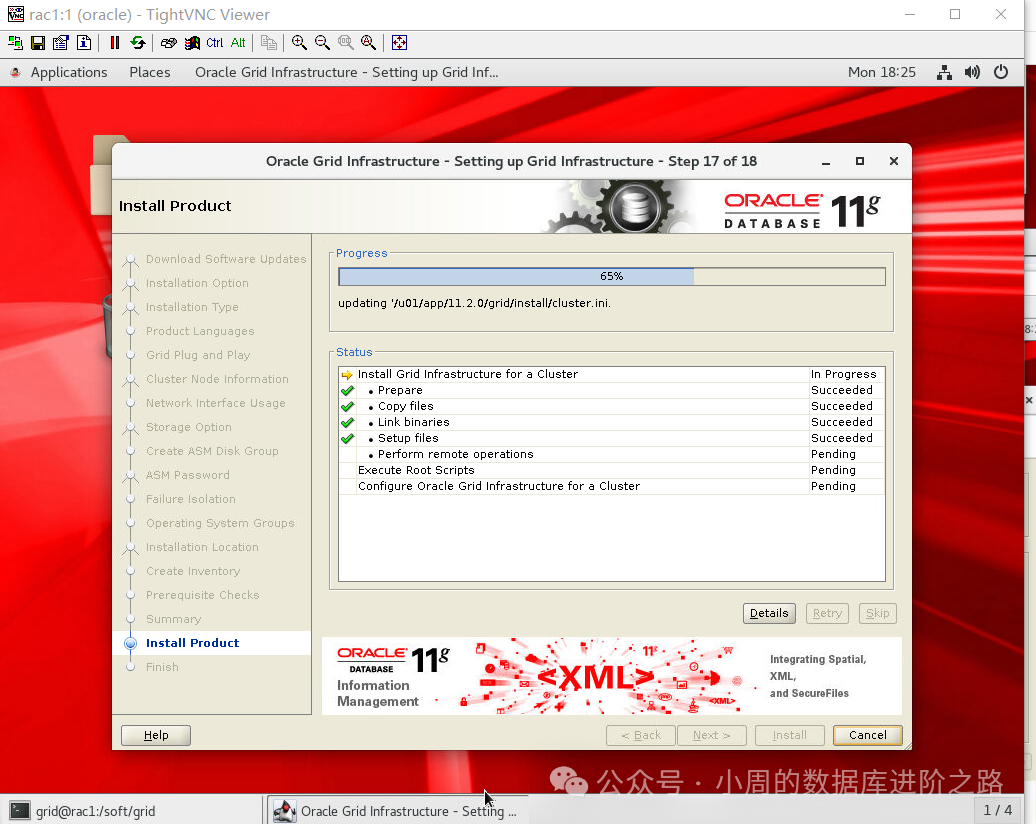This screenshot has height=824, width=1036.
Task: Select the ASM Password step
Action: (x=188, y=475)
